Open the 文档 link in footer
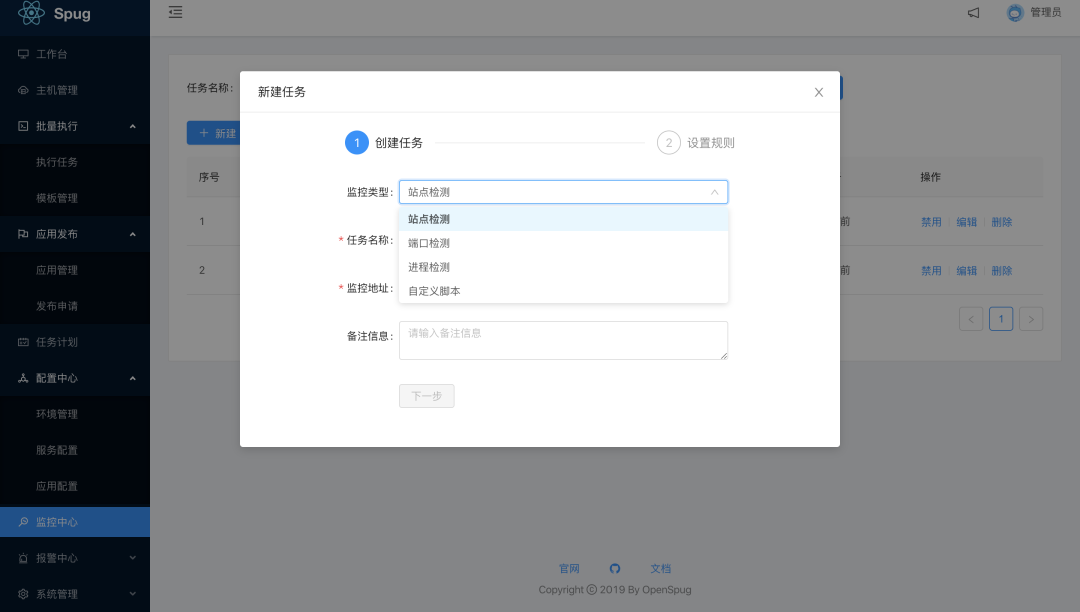 660,568
